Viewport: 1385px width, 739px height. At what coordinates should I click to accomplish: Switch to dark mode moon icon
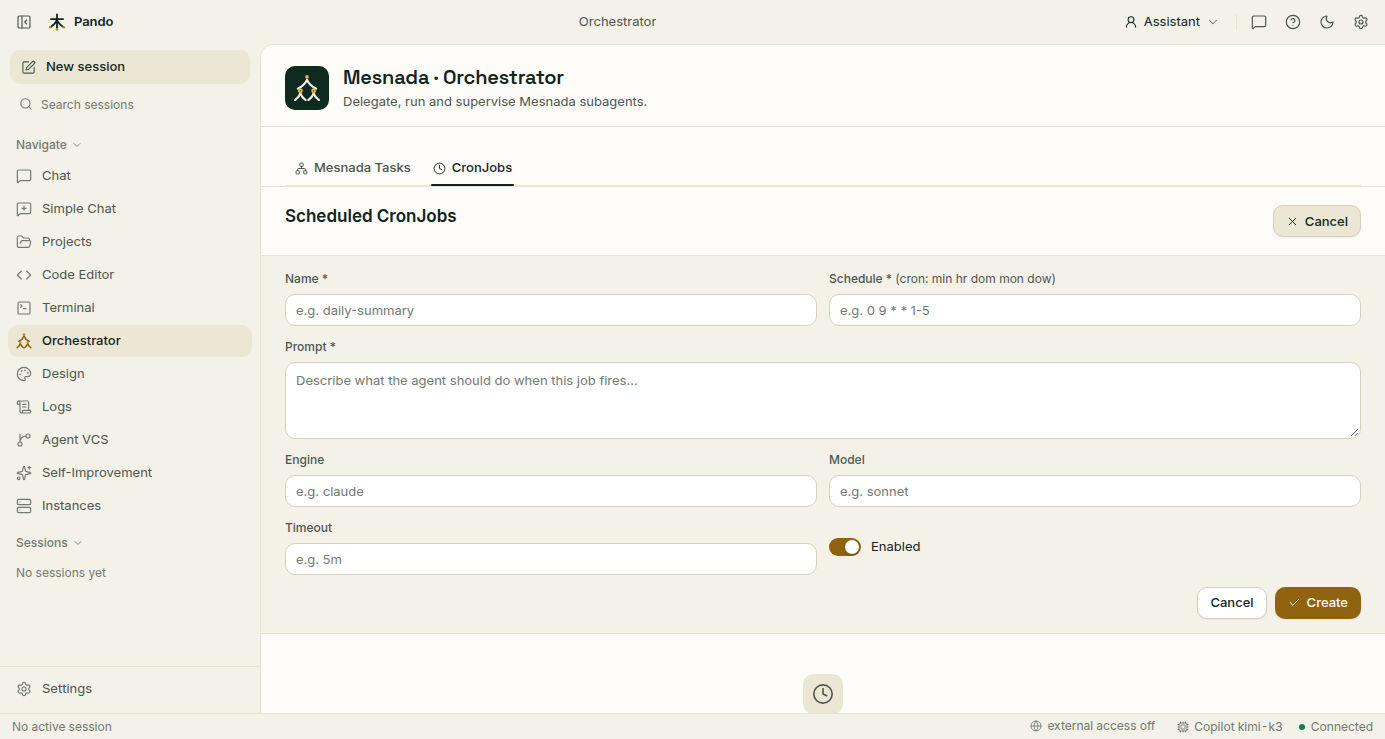[1327, 22]
